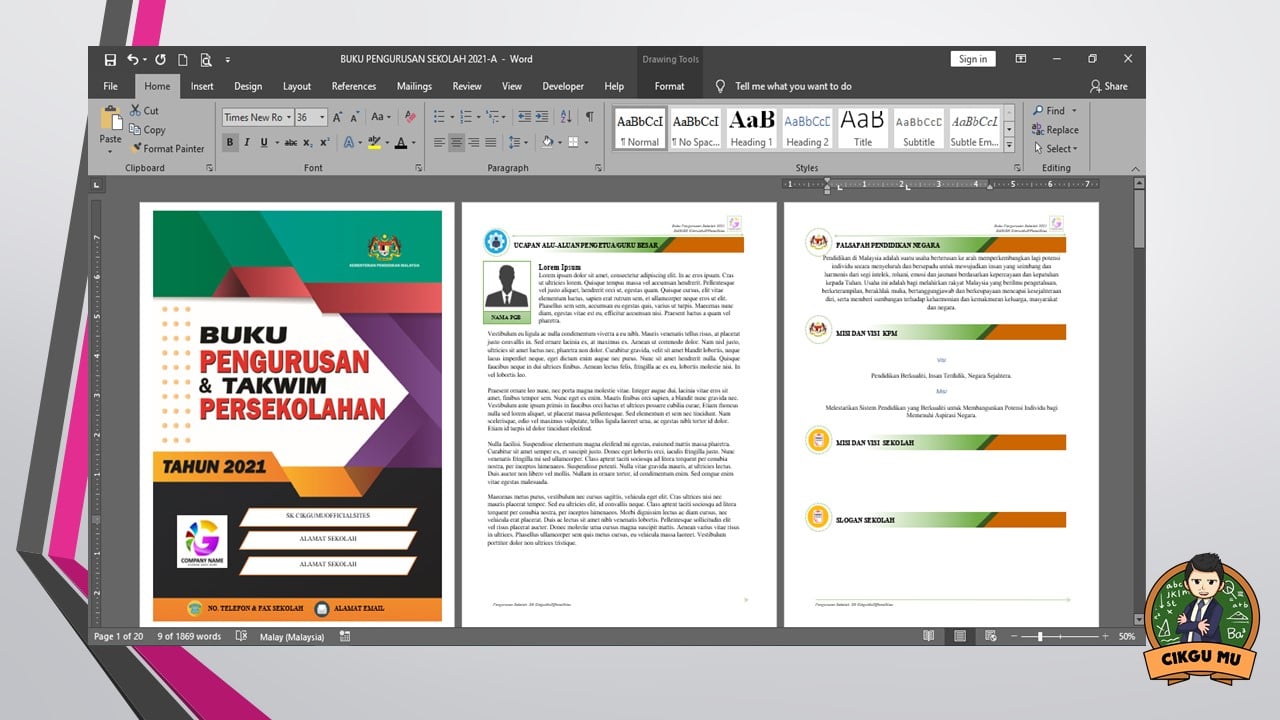Switch to the Layout ribbon tab
Screen dimensions: 1280x720
pos(297,86)
